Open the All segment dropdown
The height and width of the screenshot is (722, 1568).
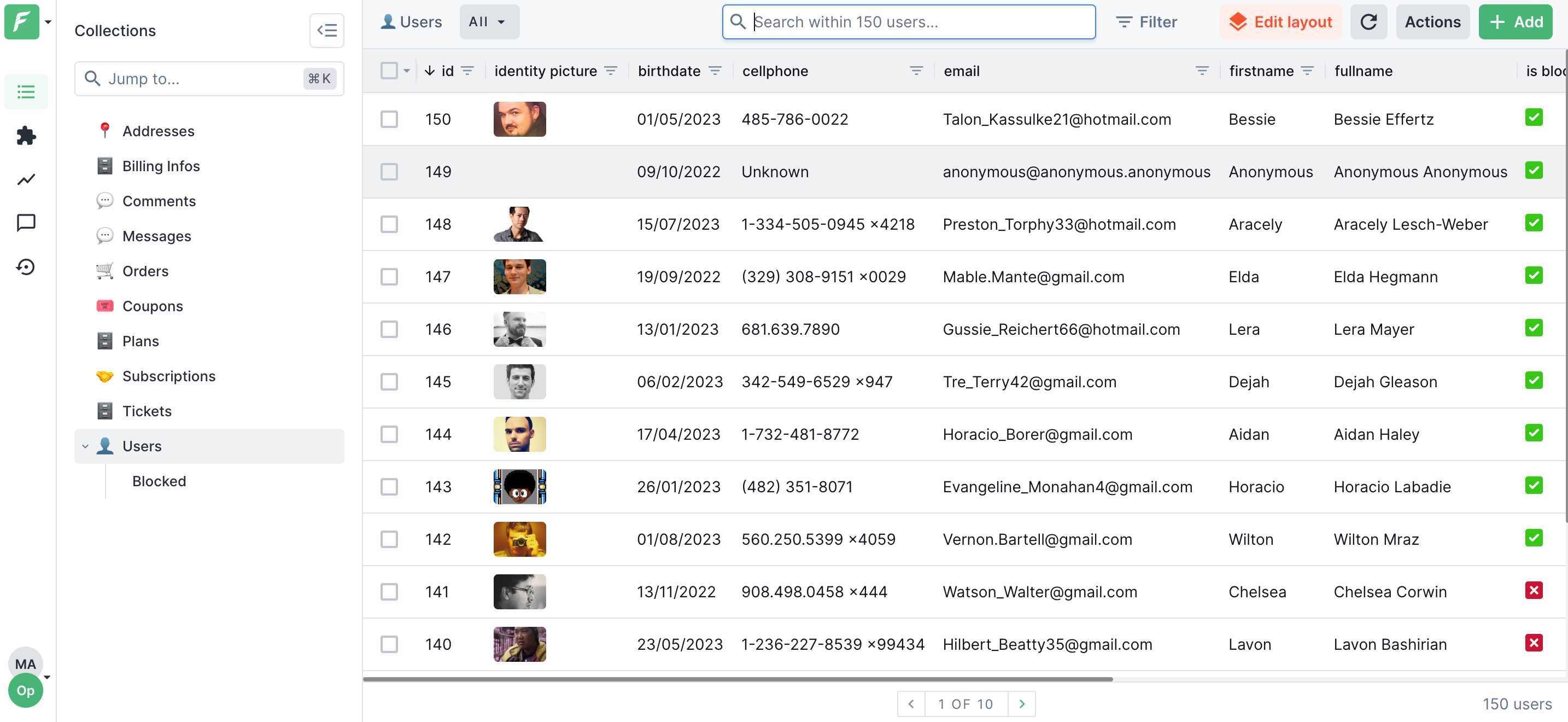point(489,22)
